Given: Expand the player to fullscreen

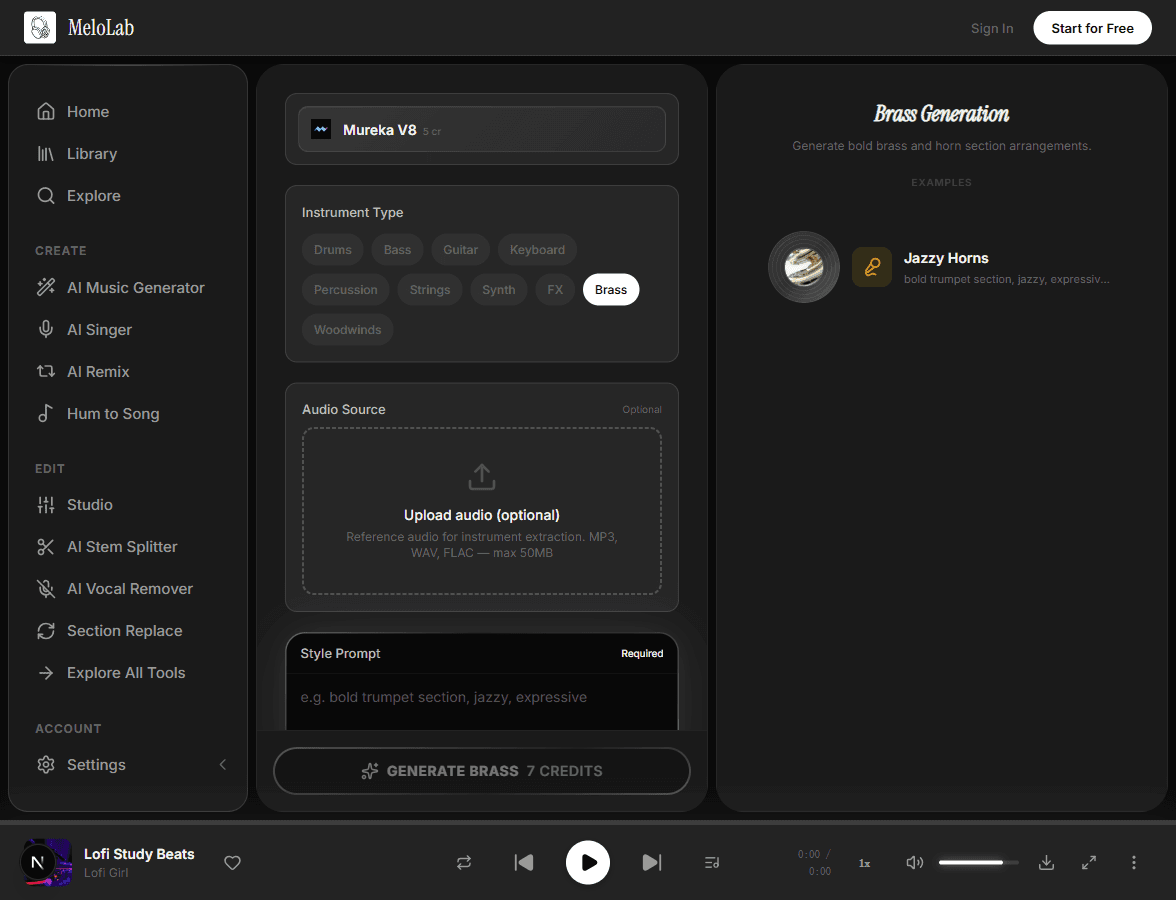Looking at the screenshot, I should [1089, 862].
